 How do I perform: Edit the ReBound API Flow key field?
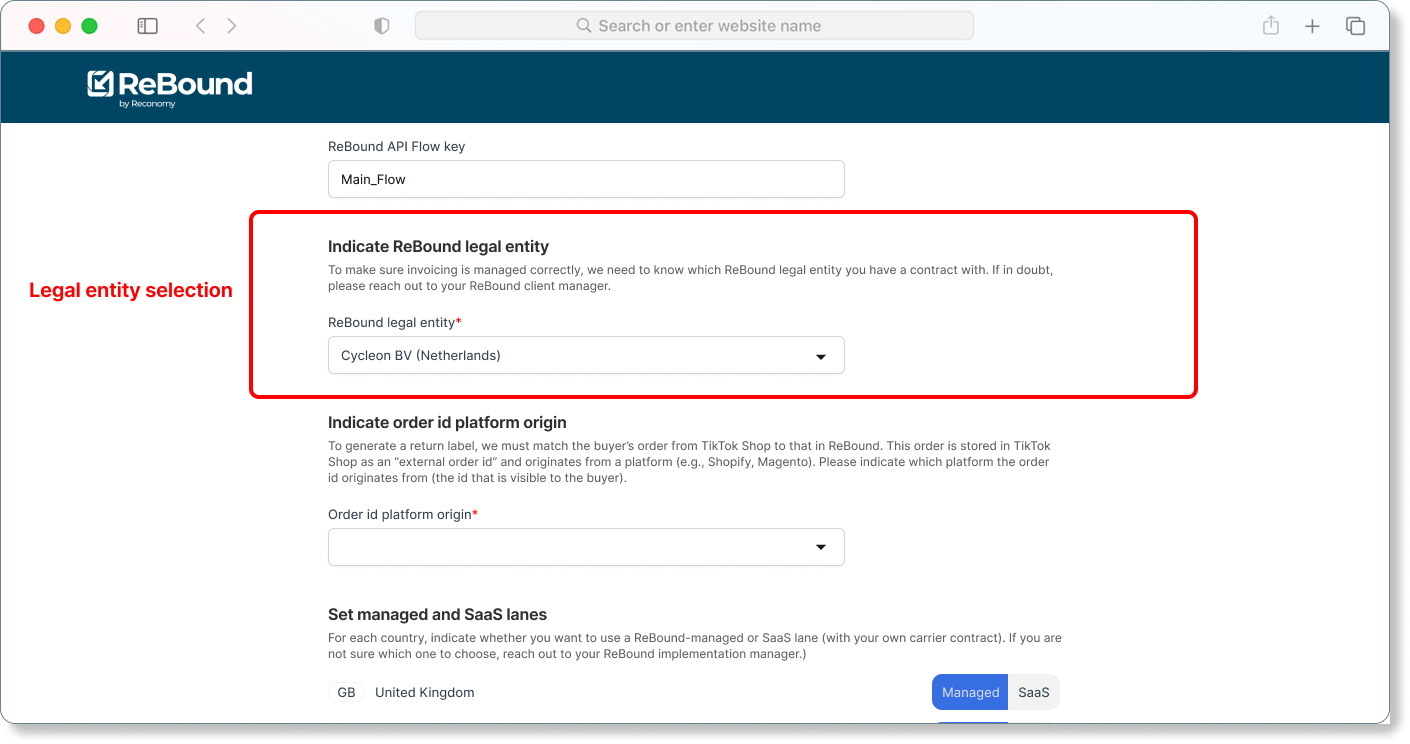pyautogui.click(x=586, y=179)
